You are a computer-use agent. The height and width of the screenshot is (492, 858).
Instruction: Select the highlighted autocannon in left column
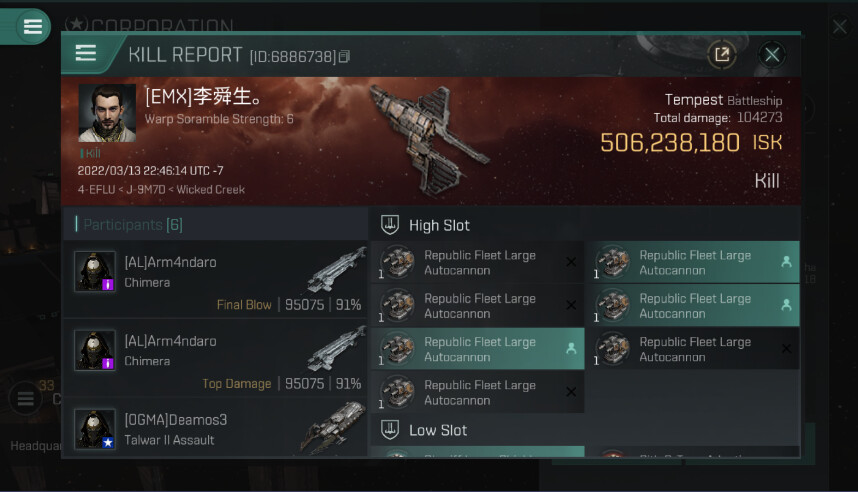[478, 349]
